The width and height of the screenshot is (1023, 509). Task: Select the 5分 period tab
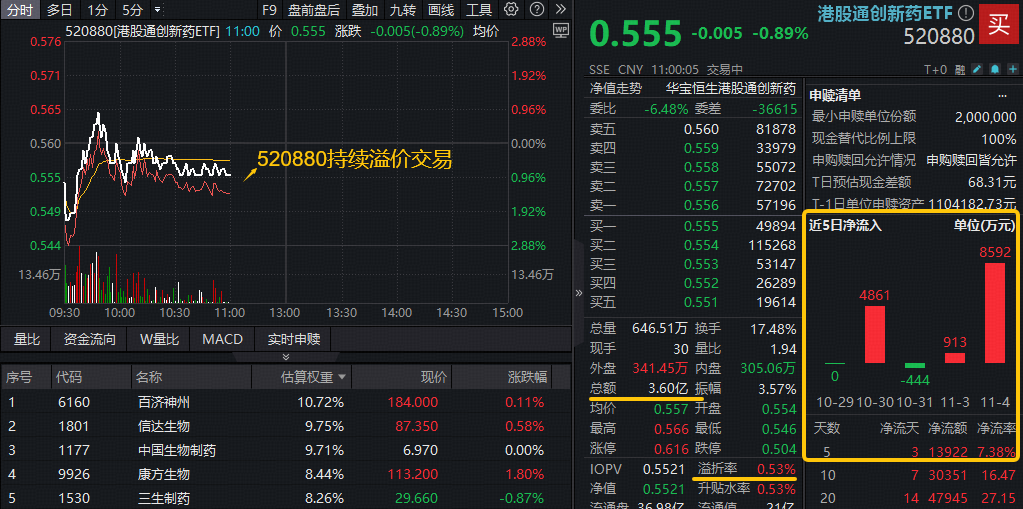[132, 10]
